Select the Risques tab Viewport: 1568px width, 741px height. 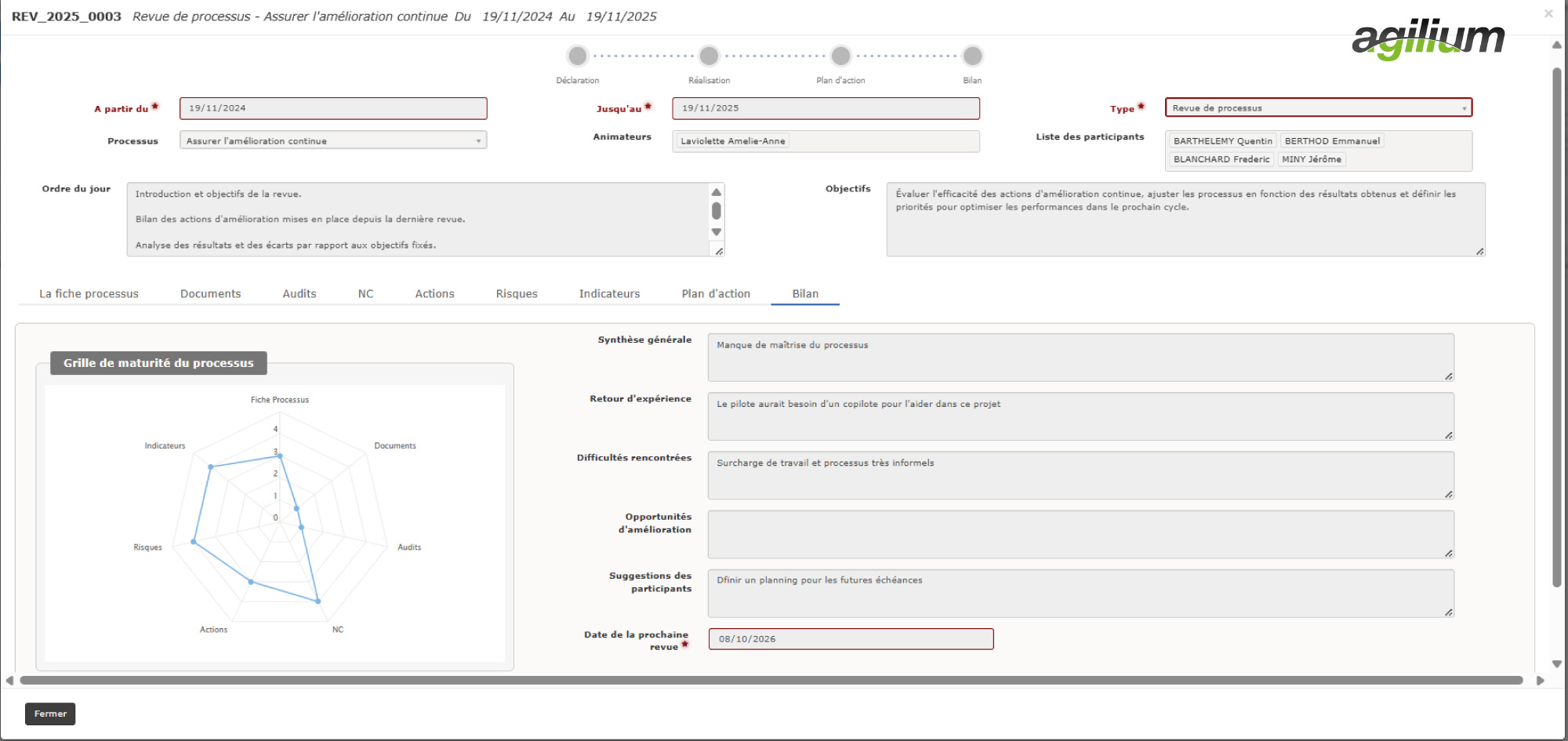click(516, 293)
